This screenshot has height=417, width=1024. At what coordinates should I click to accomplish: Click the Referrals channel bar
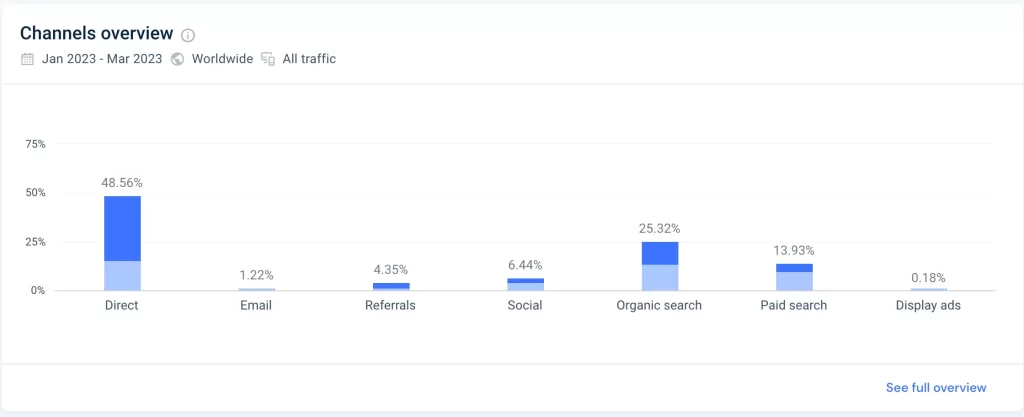click(x=391, y=286)
